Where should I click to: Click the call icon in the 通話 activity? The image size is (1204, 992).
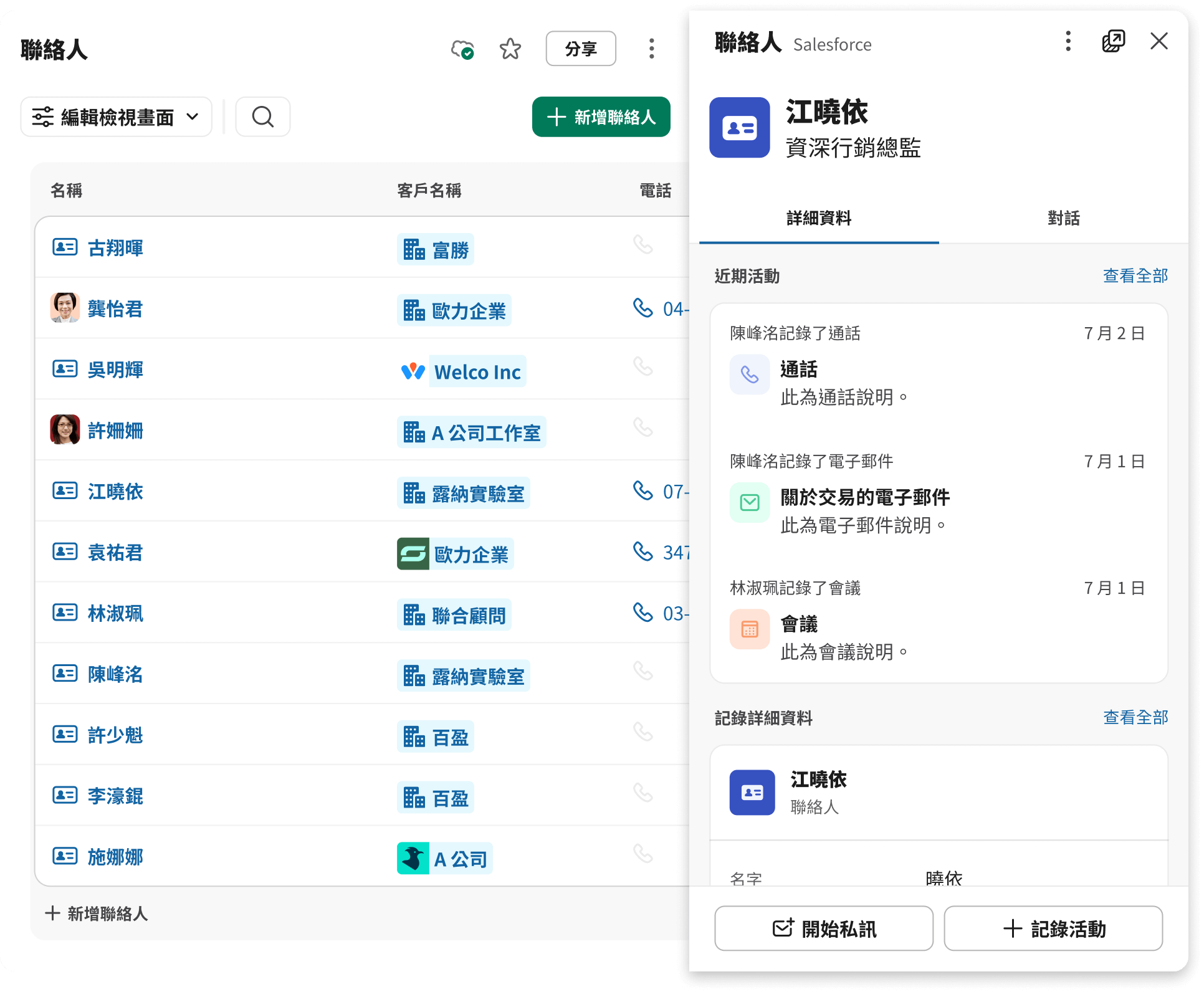(750, 374)
